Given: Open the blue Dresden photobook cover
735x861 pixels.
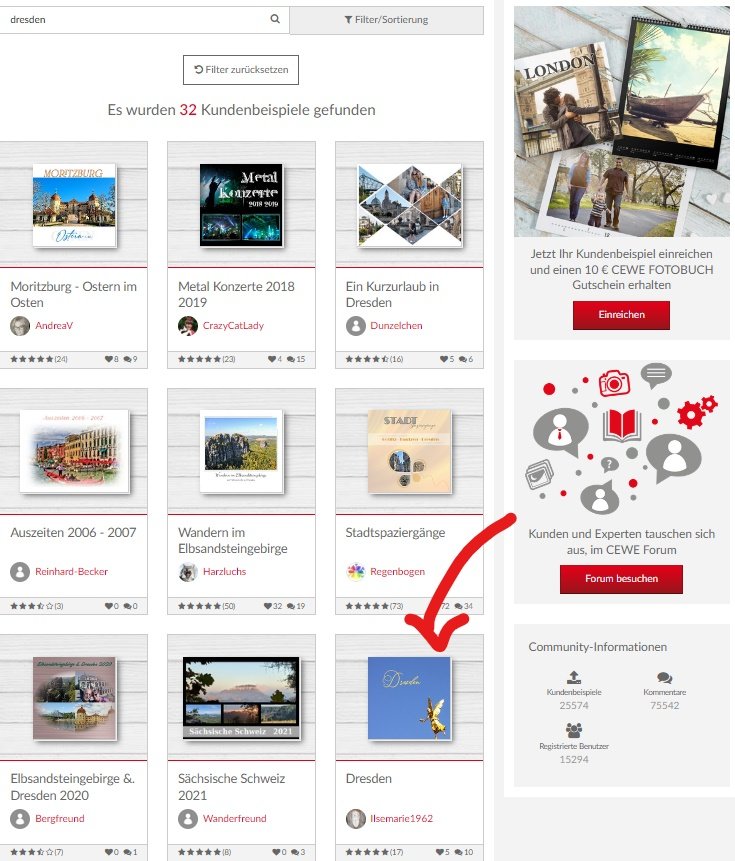Looking at the screenshot, I should click(x=409, y=698).
